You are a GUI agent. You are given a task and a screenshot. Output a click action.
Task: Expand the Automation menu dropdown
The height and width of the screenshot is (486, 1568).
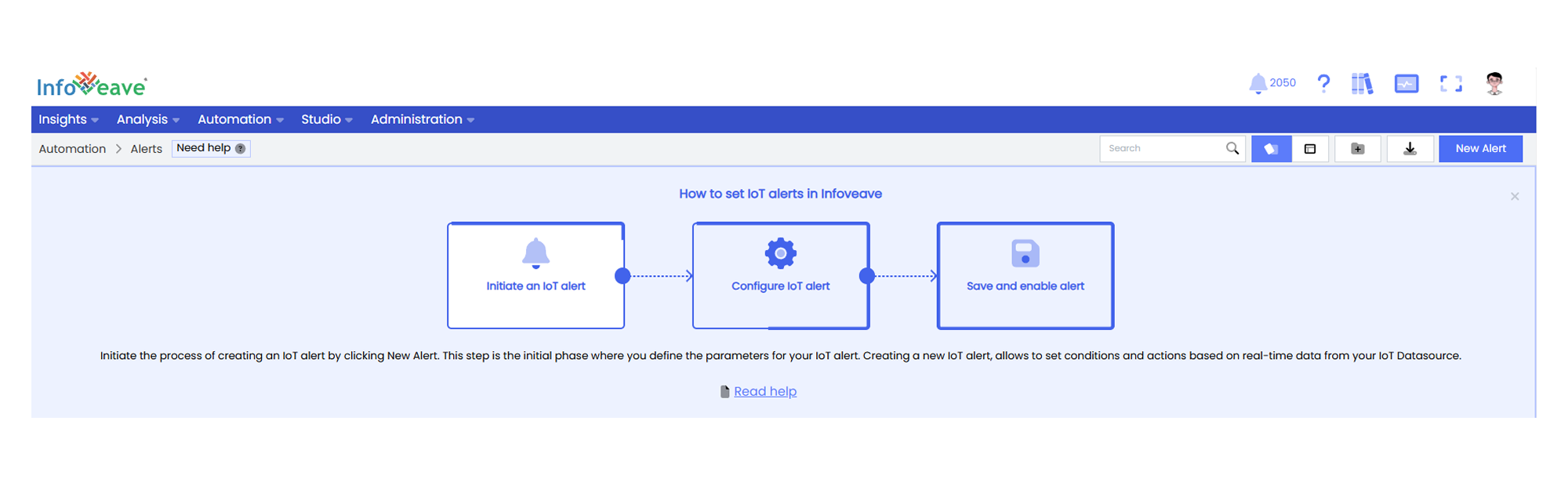[240, 119]
